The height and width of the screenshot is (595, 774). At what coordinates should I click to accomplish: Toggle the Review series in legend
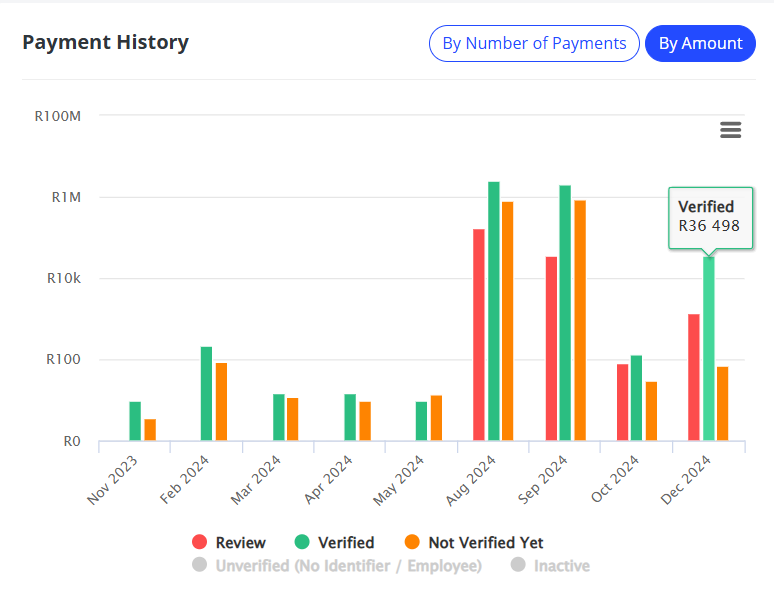pos(240,543)
